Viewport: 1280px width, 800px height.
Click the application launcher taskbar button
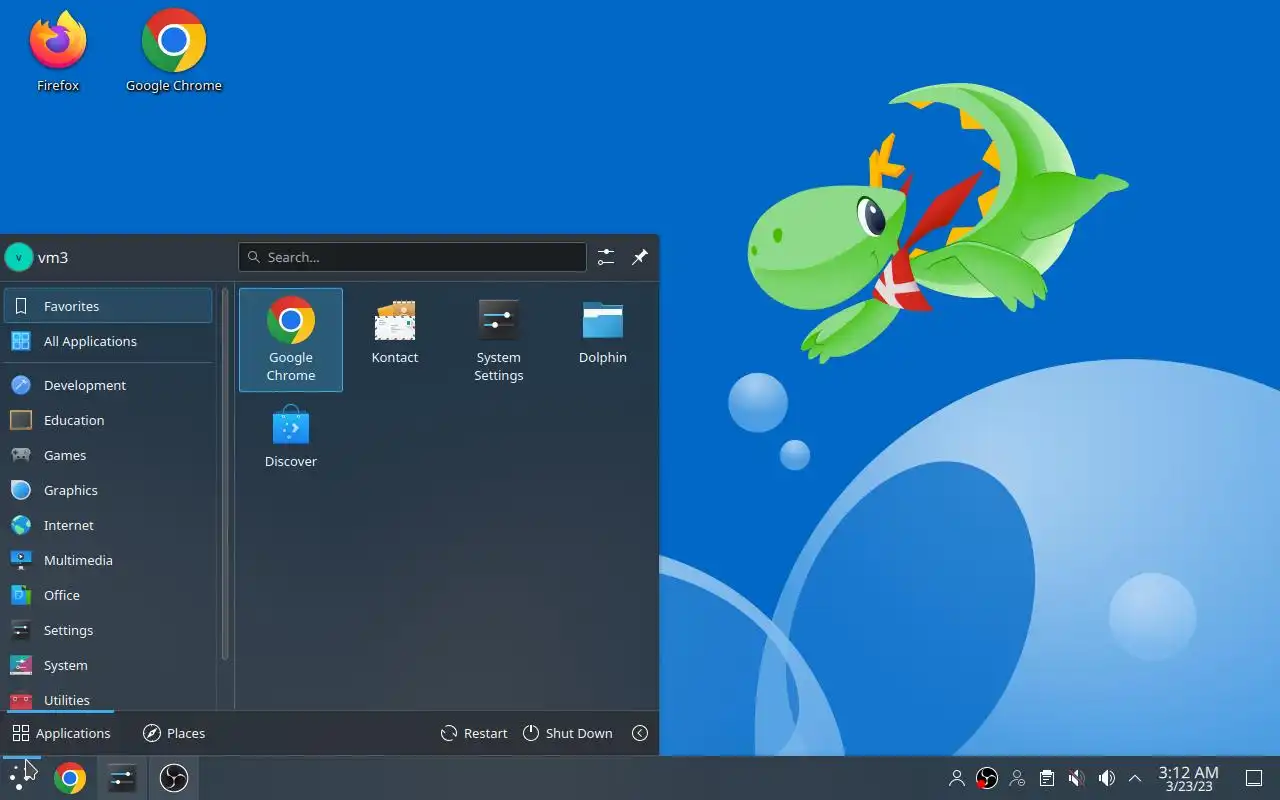(x=21, y=777)
